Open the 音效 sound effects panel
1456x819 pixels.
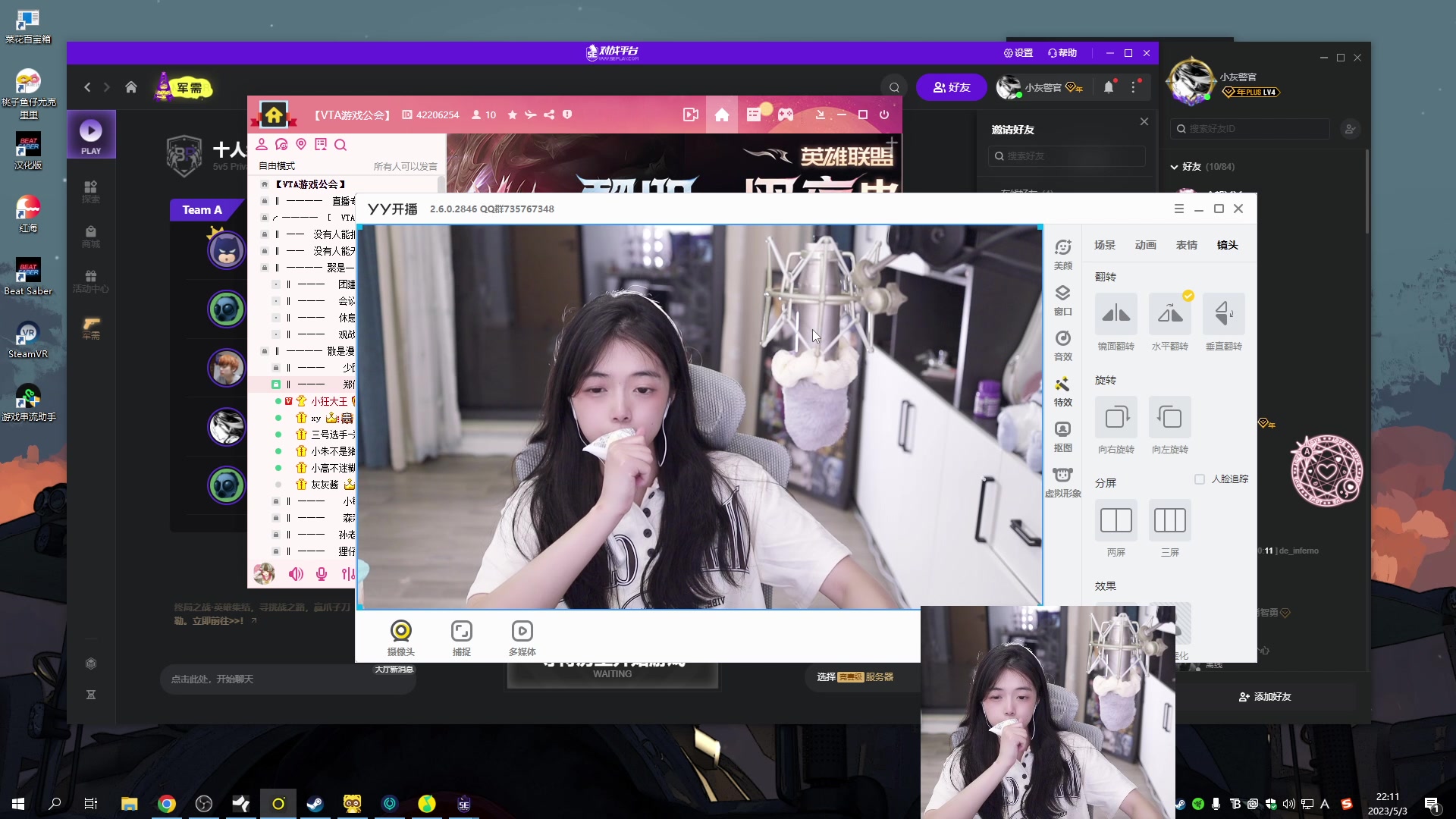tap(1063, 346)
